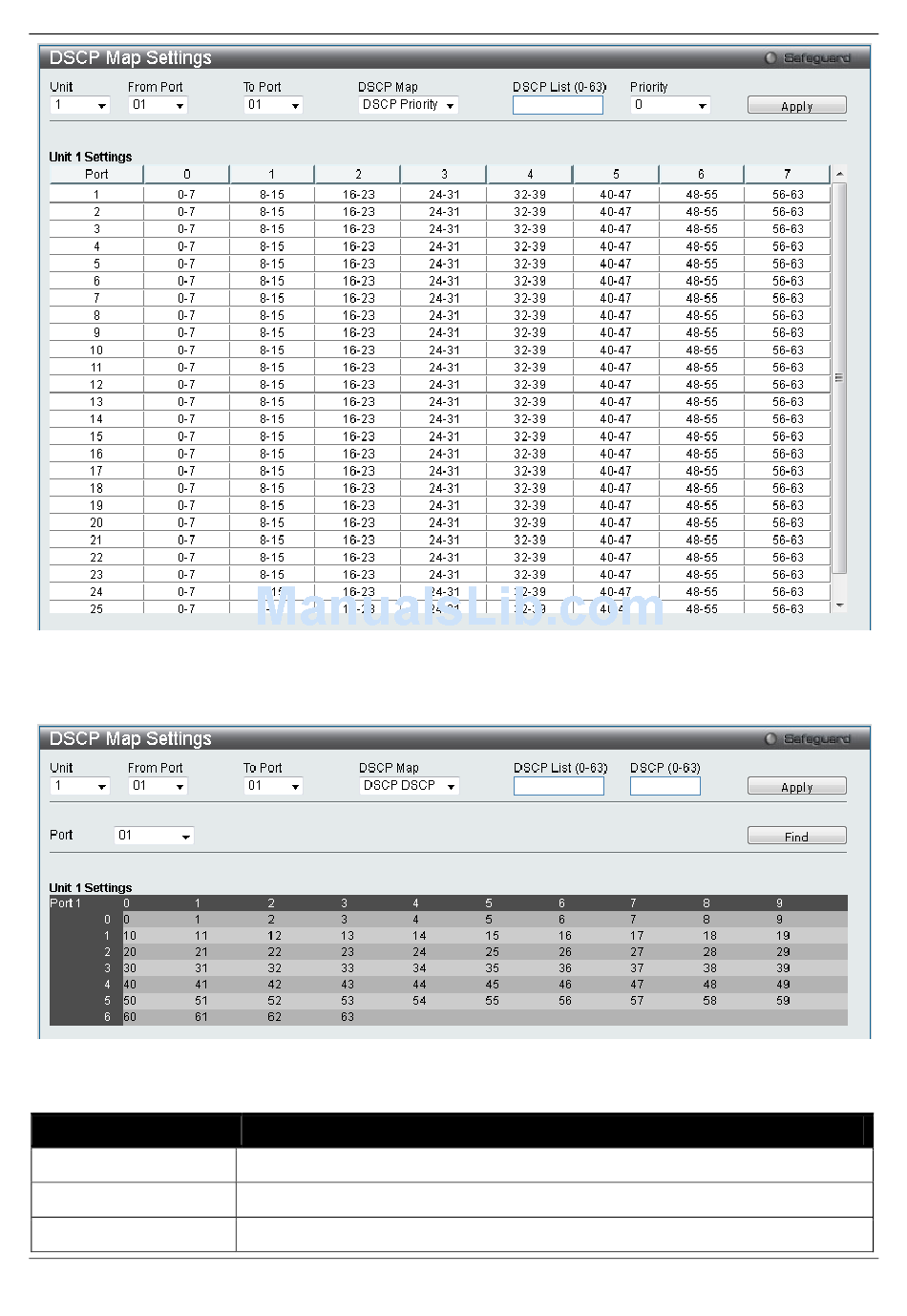
Task: Click DSCP value 19 in the lower table
Action: 783,936
